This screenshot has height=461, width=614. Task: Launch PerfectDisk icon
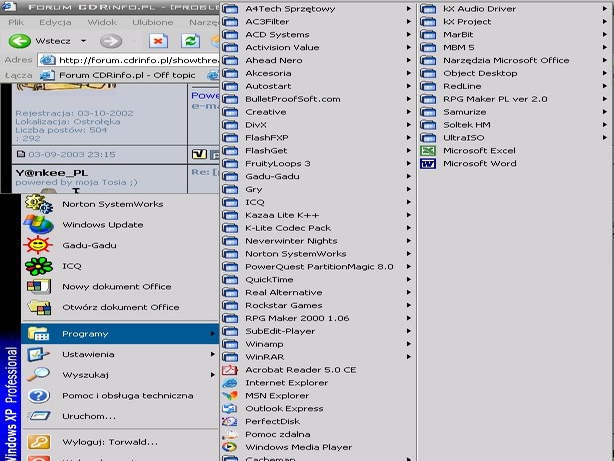[x=230, y=421]
